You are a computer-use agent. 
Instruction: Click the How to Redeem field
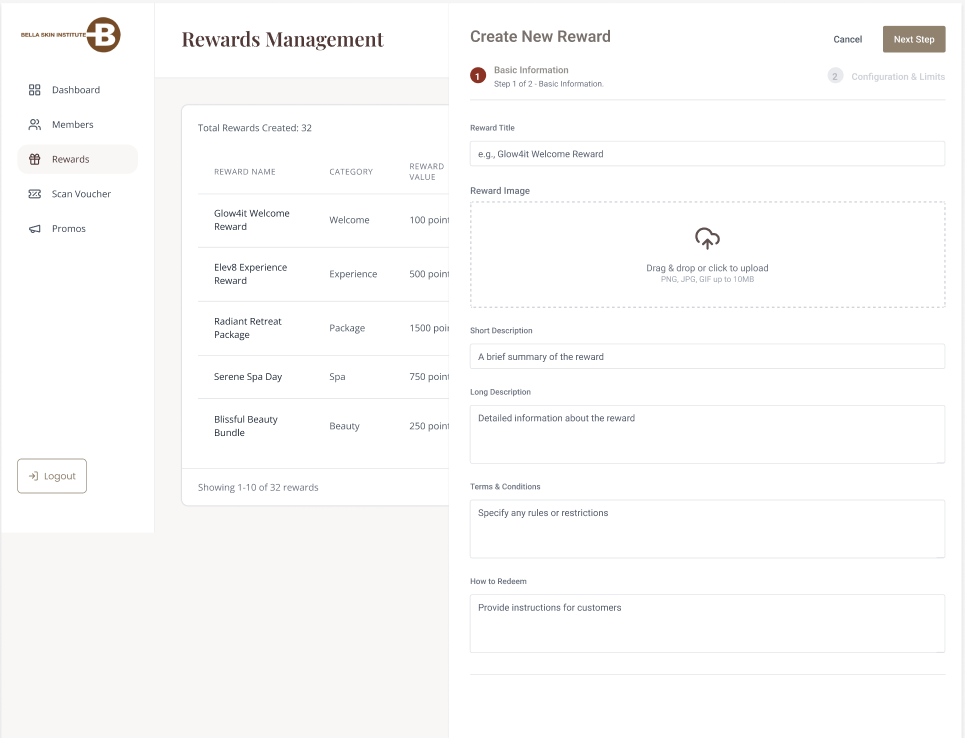707,623
